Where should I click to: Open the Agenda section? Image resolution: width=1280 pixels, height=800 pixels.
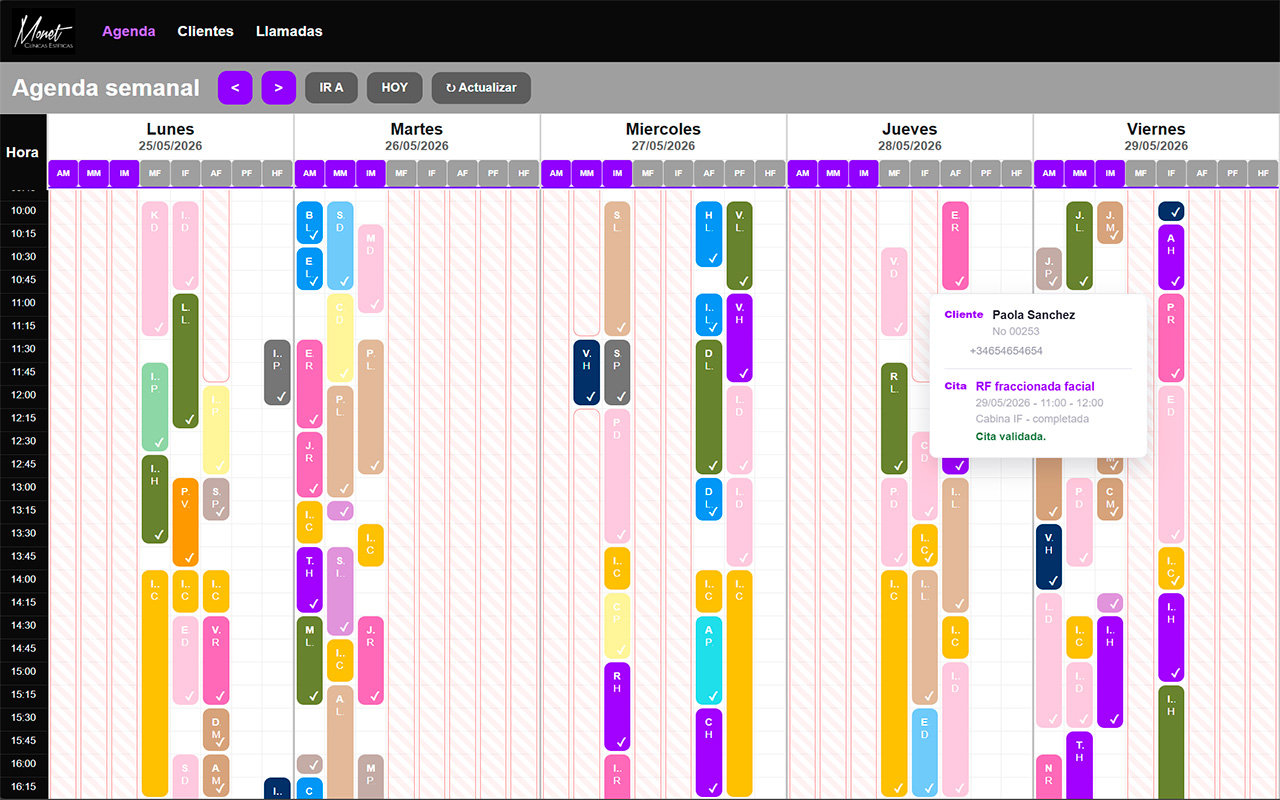coord(129,31)
